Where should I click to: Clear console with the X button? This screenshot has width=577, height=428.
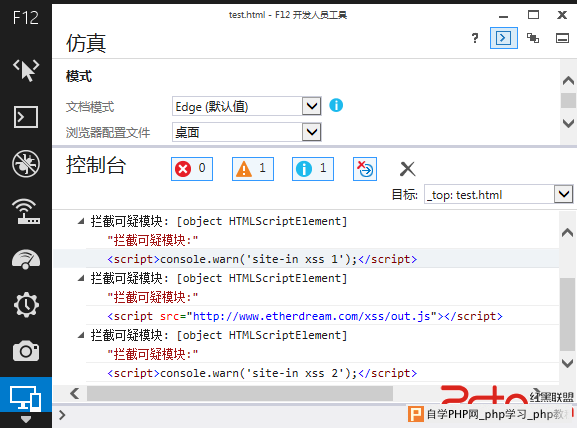coord(407,169)
